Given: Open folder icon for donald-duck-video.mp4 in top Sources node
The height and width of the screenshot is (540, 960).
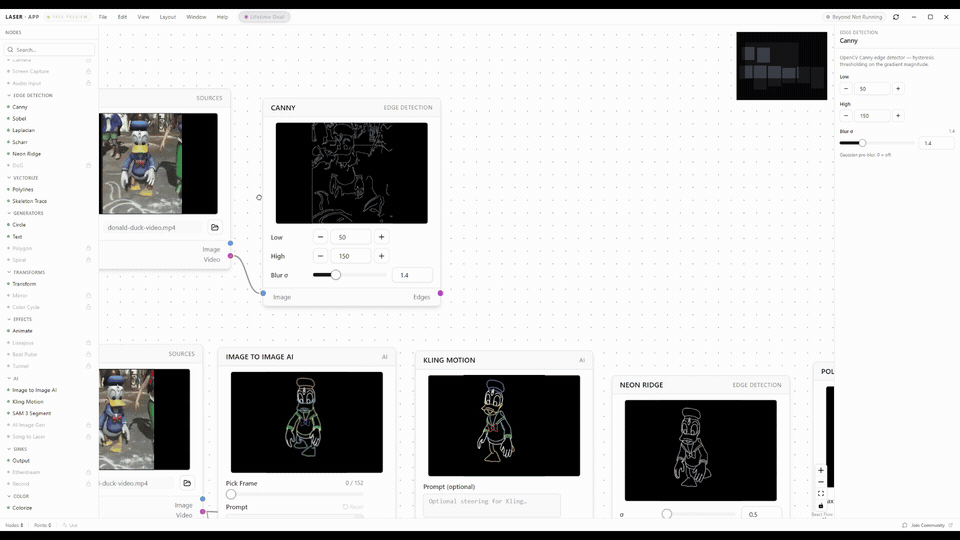Looking at the screenshot, I should (x=215, y=227).
